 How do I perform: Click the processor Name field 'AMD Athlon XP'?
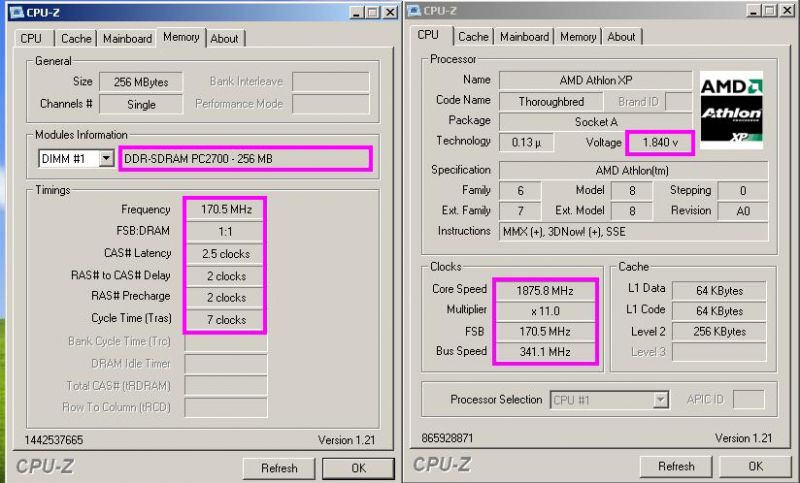[595, 80]
